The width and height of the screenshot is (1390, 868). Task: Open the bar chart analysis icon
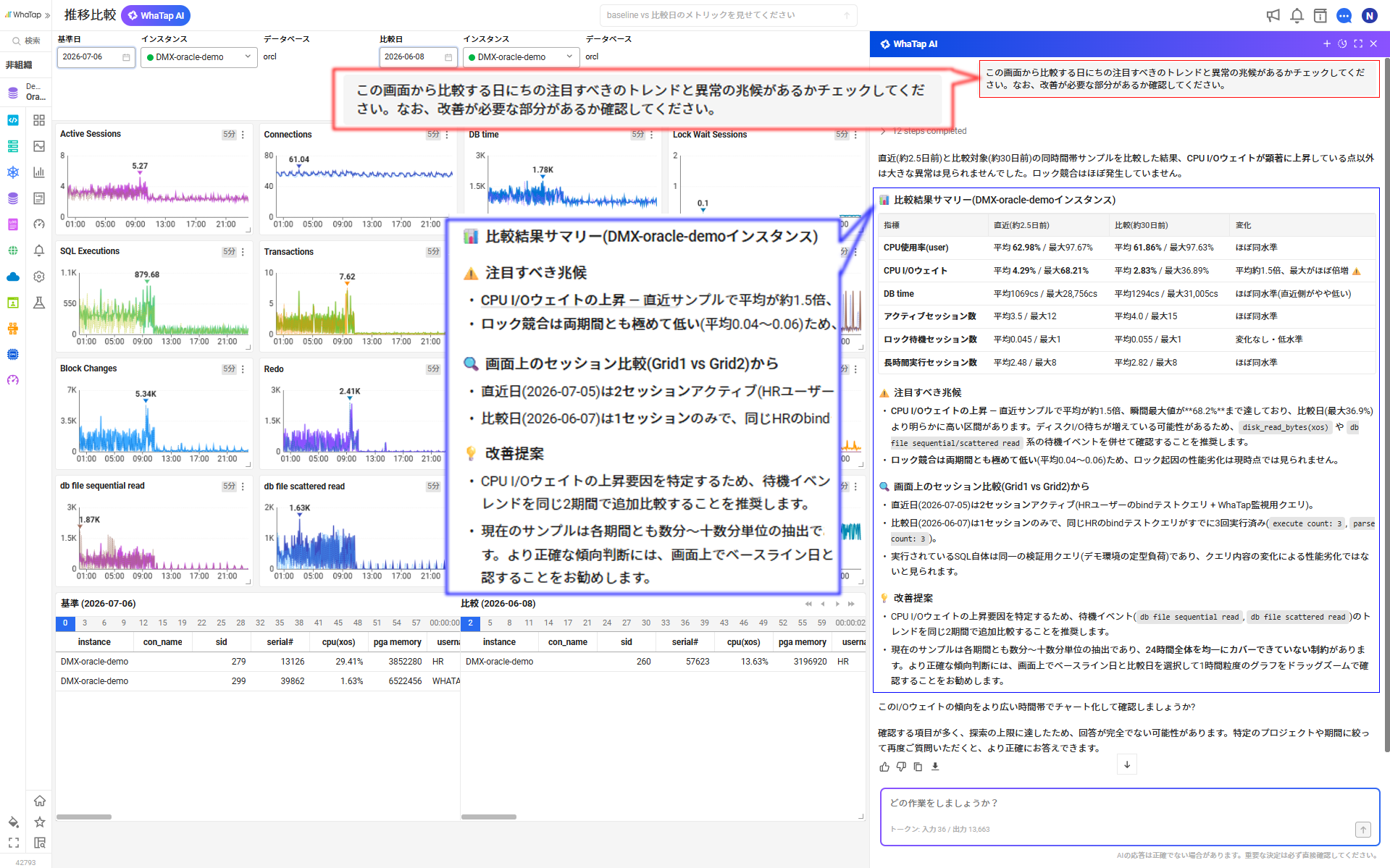(39, 172)
